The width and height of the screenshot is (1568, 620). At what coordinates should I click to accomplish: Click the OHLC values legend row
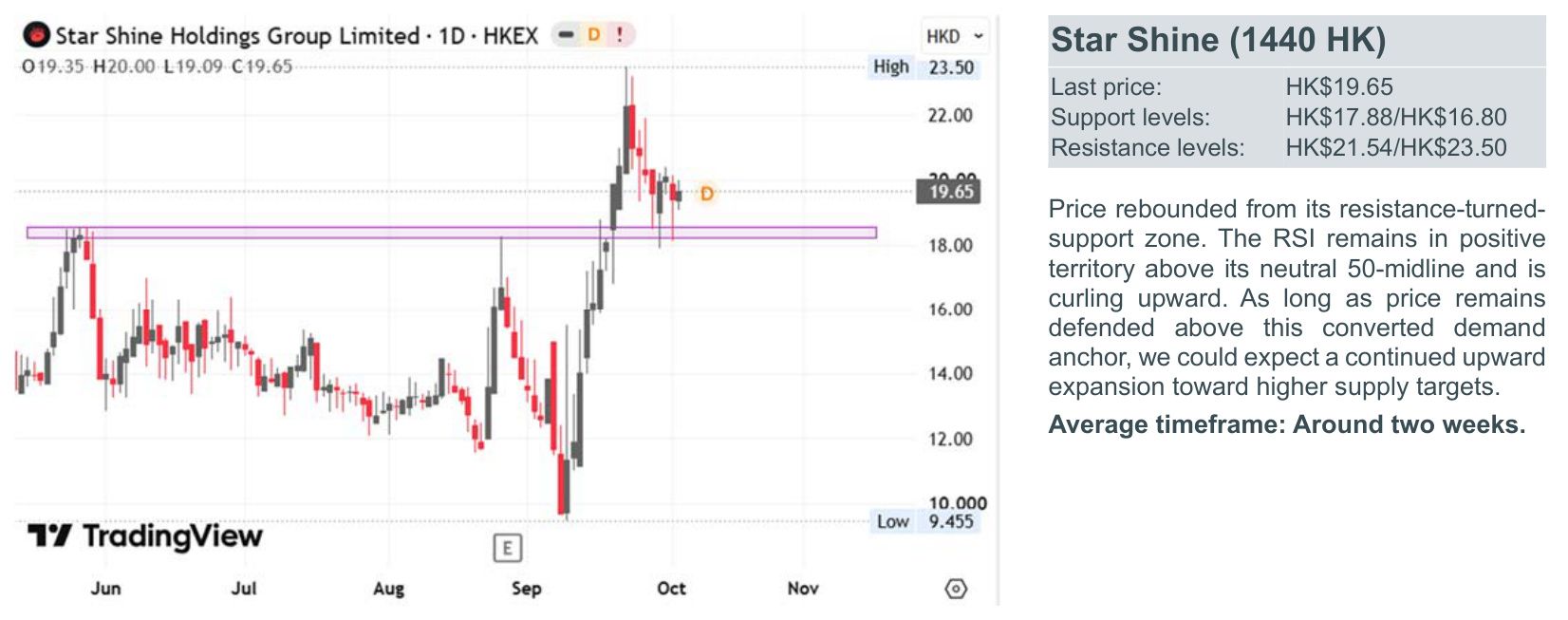click(x=157, y=66)
